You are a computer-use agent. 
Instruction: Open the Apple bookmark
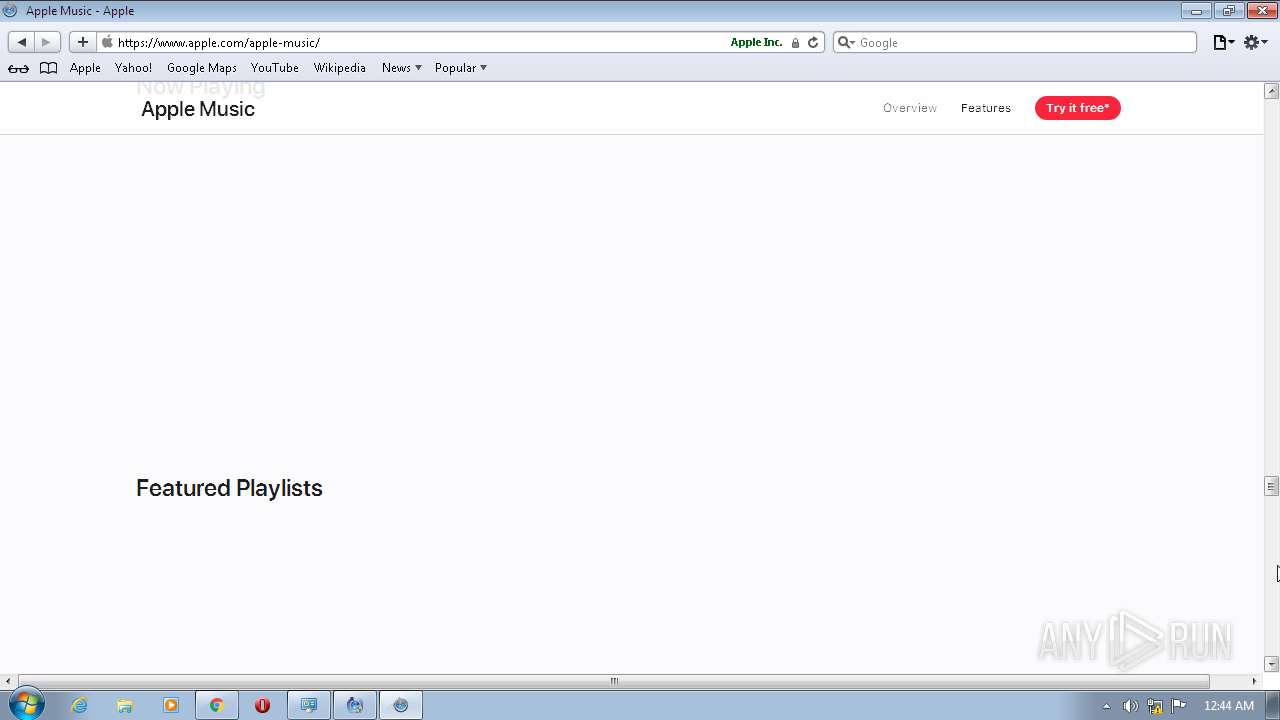coord(85,68)
